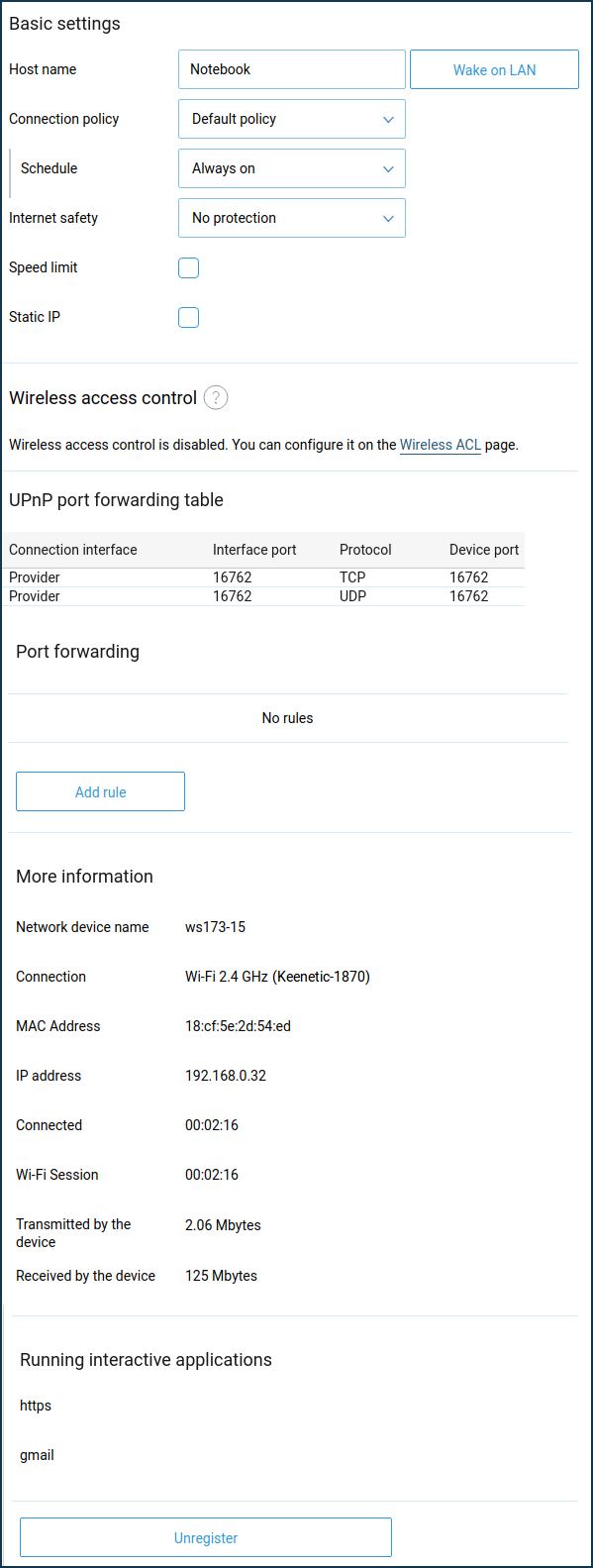Click the Unregister button

pyautogui.click(x=206, y=1537)
